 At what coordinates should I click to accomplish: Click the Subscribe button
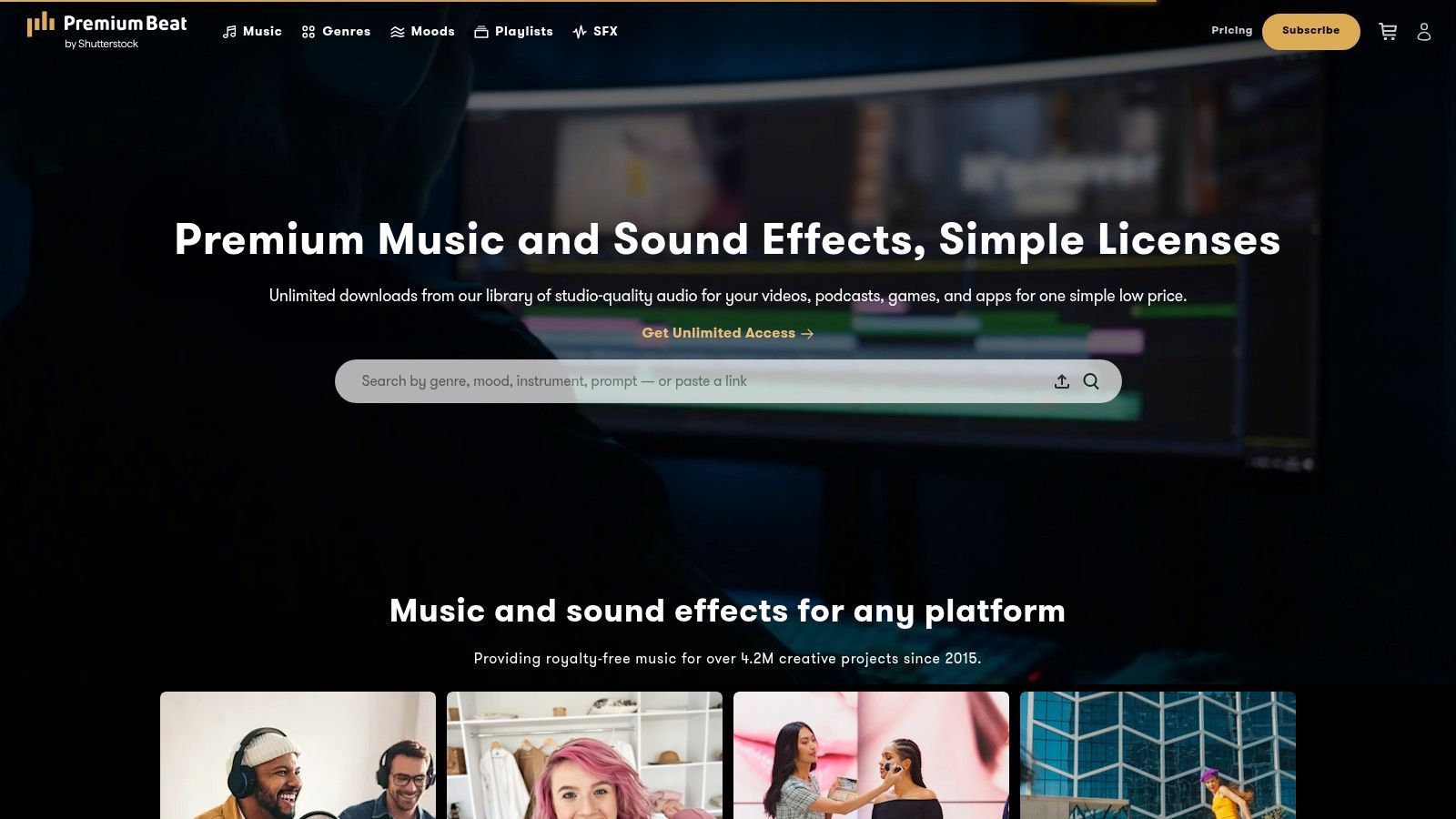1310,31
